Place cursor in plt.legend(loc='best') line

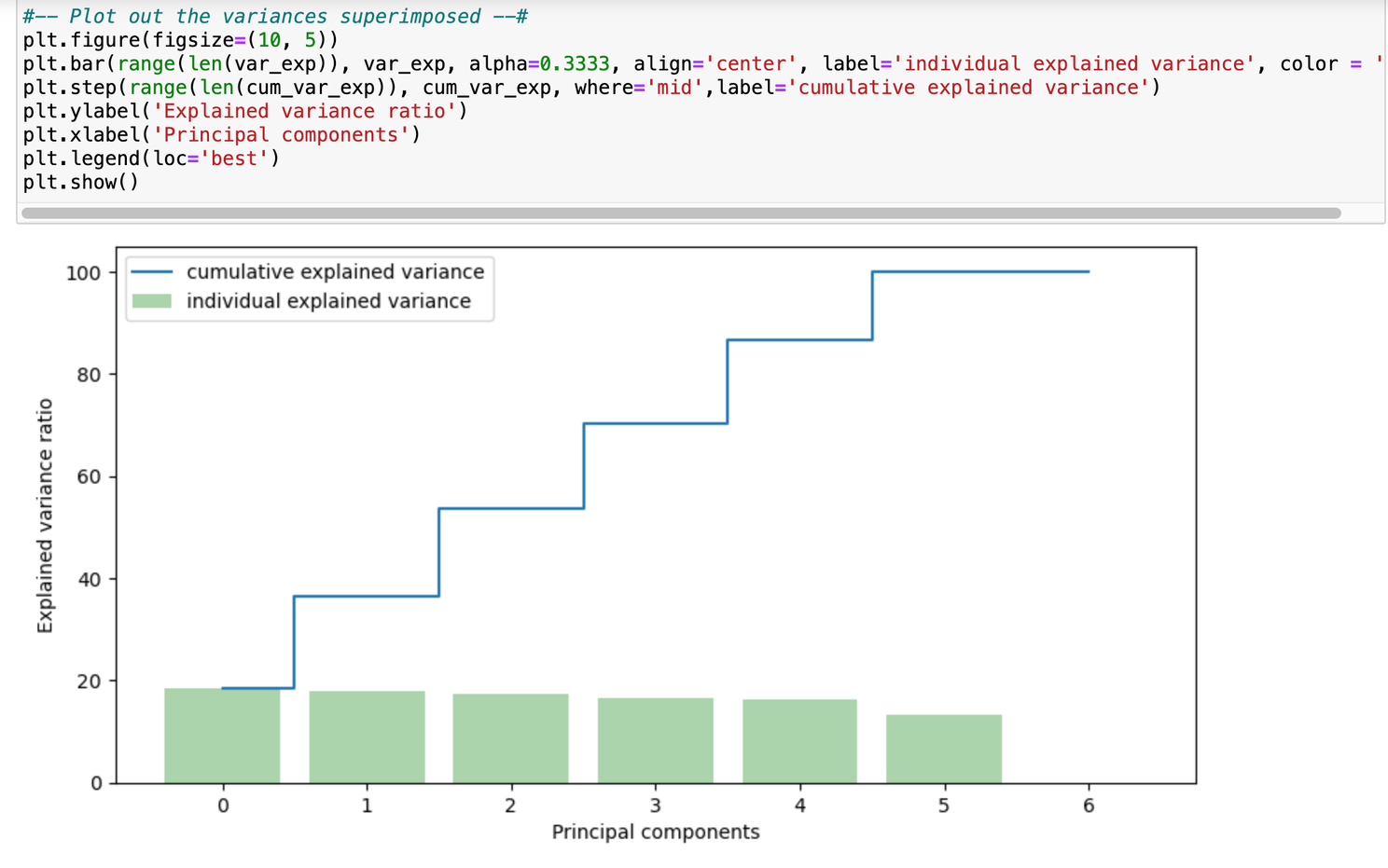(151, 158)
